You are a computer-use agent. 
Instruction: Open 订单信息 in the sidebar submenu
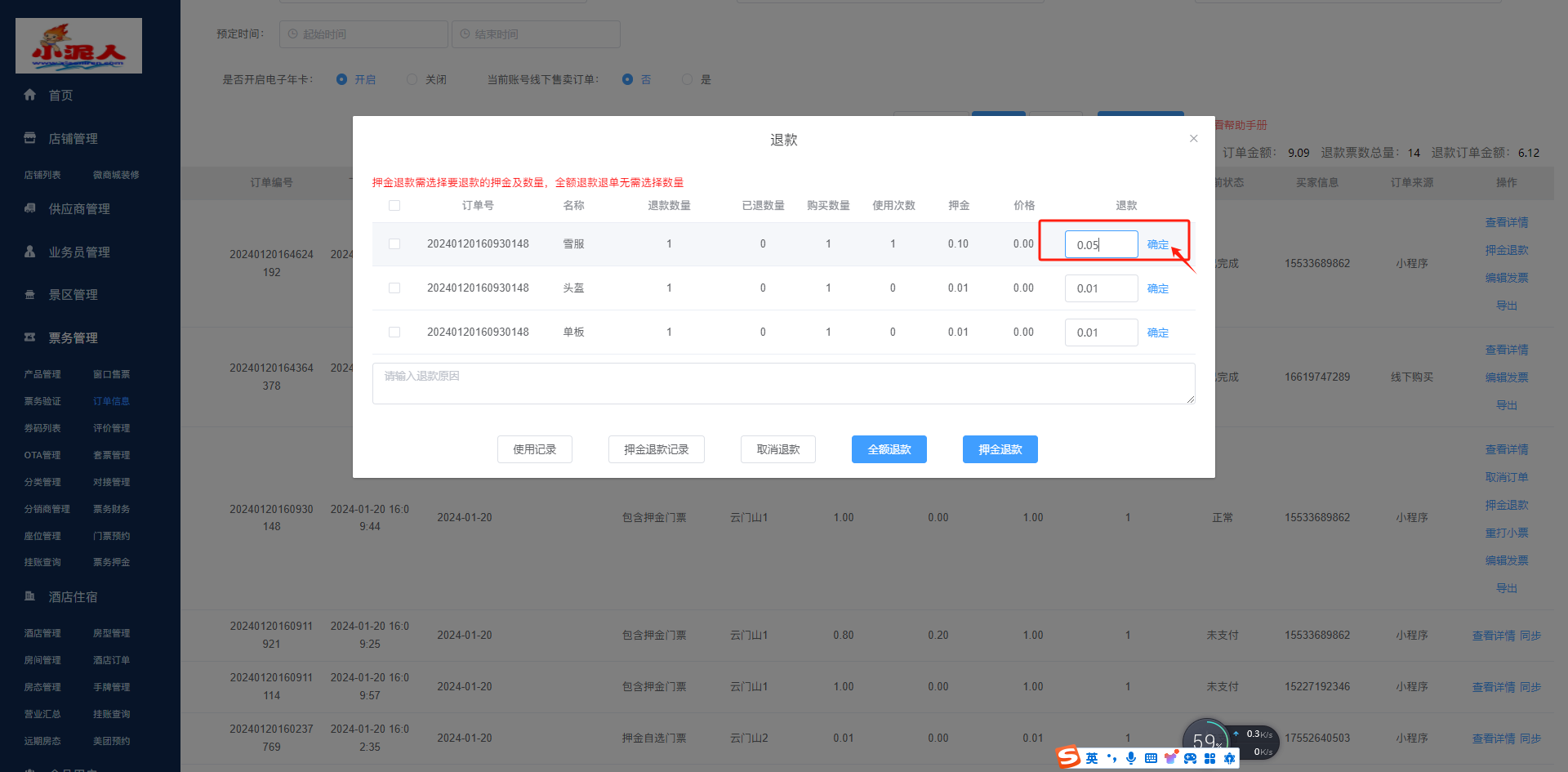tap(111, 401)
